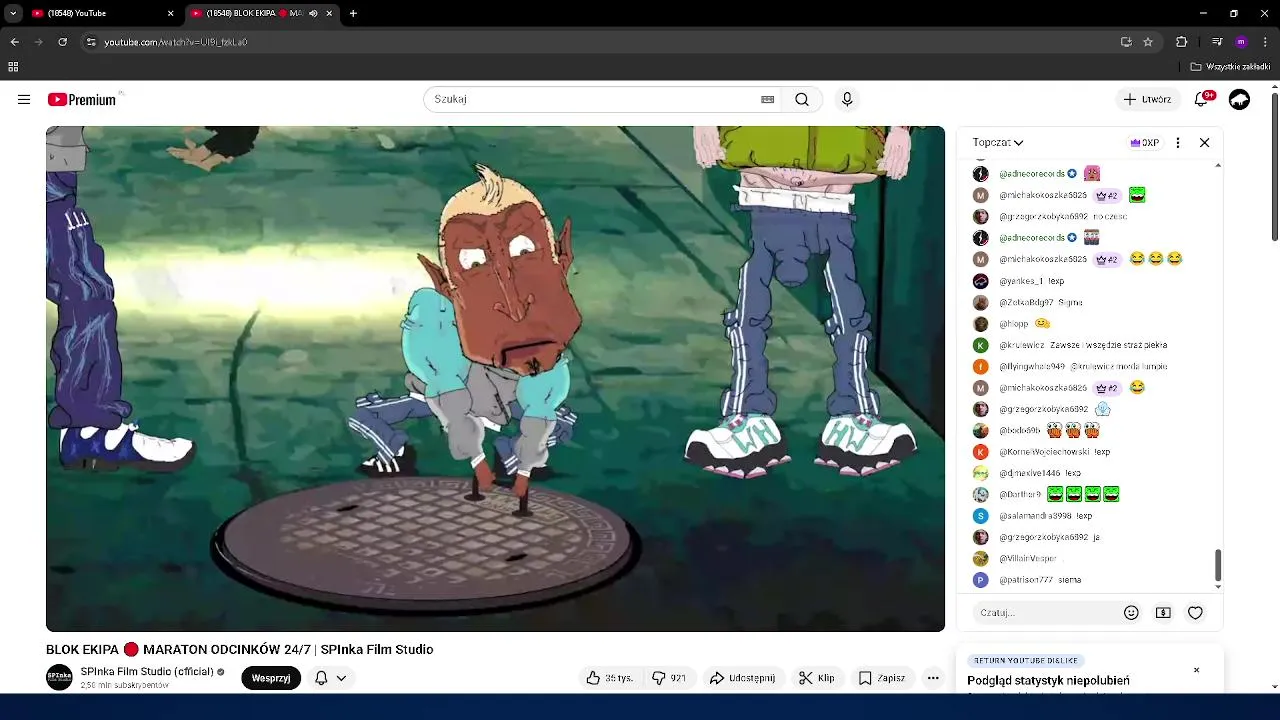The width and height of the screenshot is (1280, 720).
Task: Reload the page
Action: [x=62, y=42]
